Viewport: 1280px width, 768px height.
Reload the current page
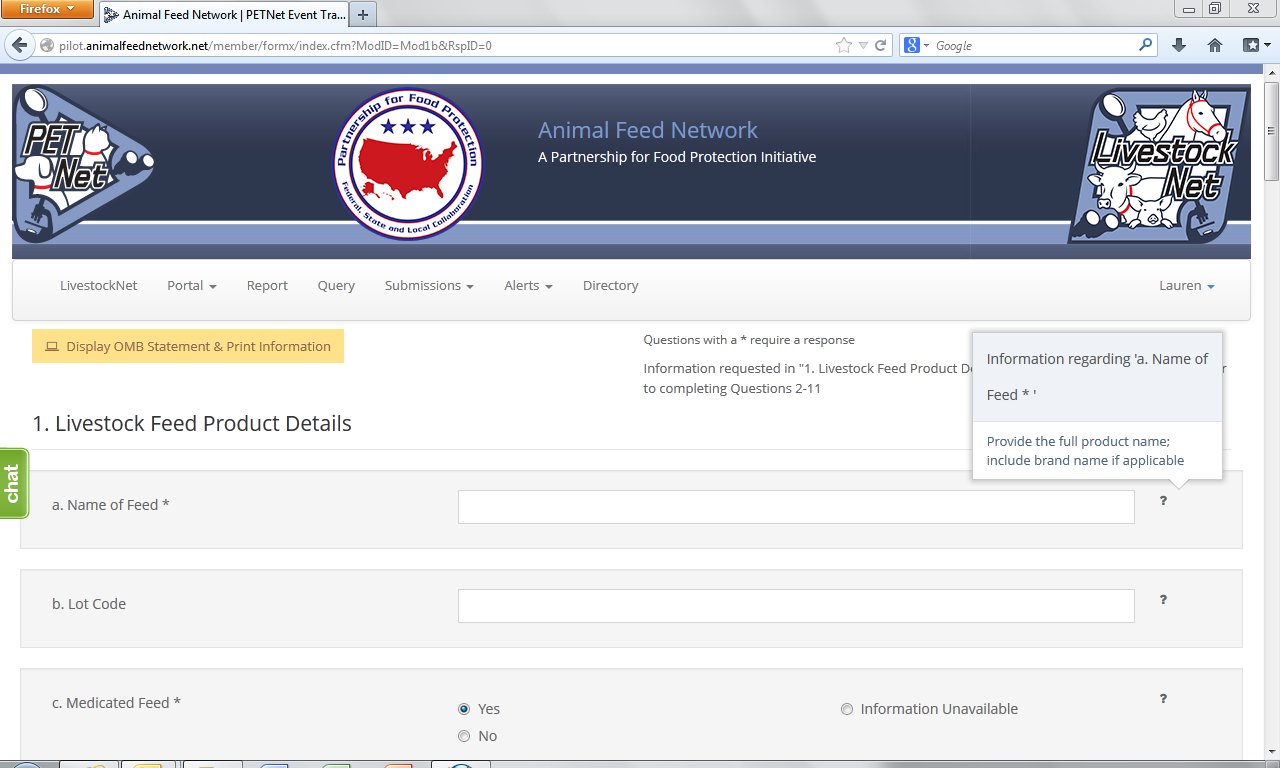click(x=881, y=45)
